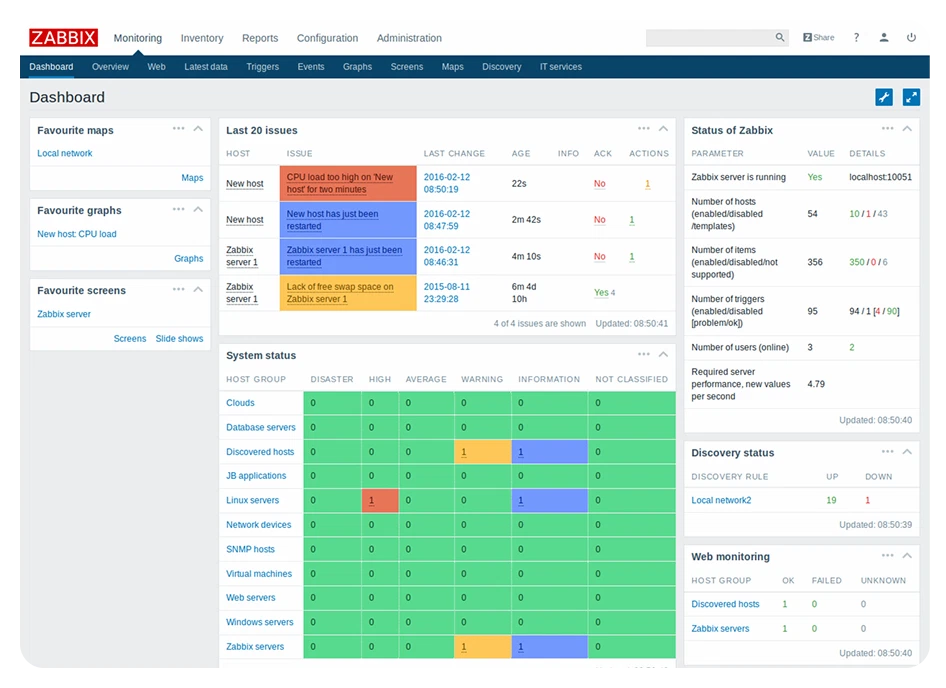Toggle fullscreen mode button
946x688 pixels.
coord(911,97)
